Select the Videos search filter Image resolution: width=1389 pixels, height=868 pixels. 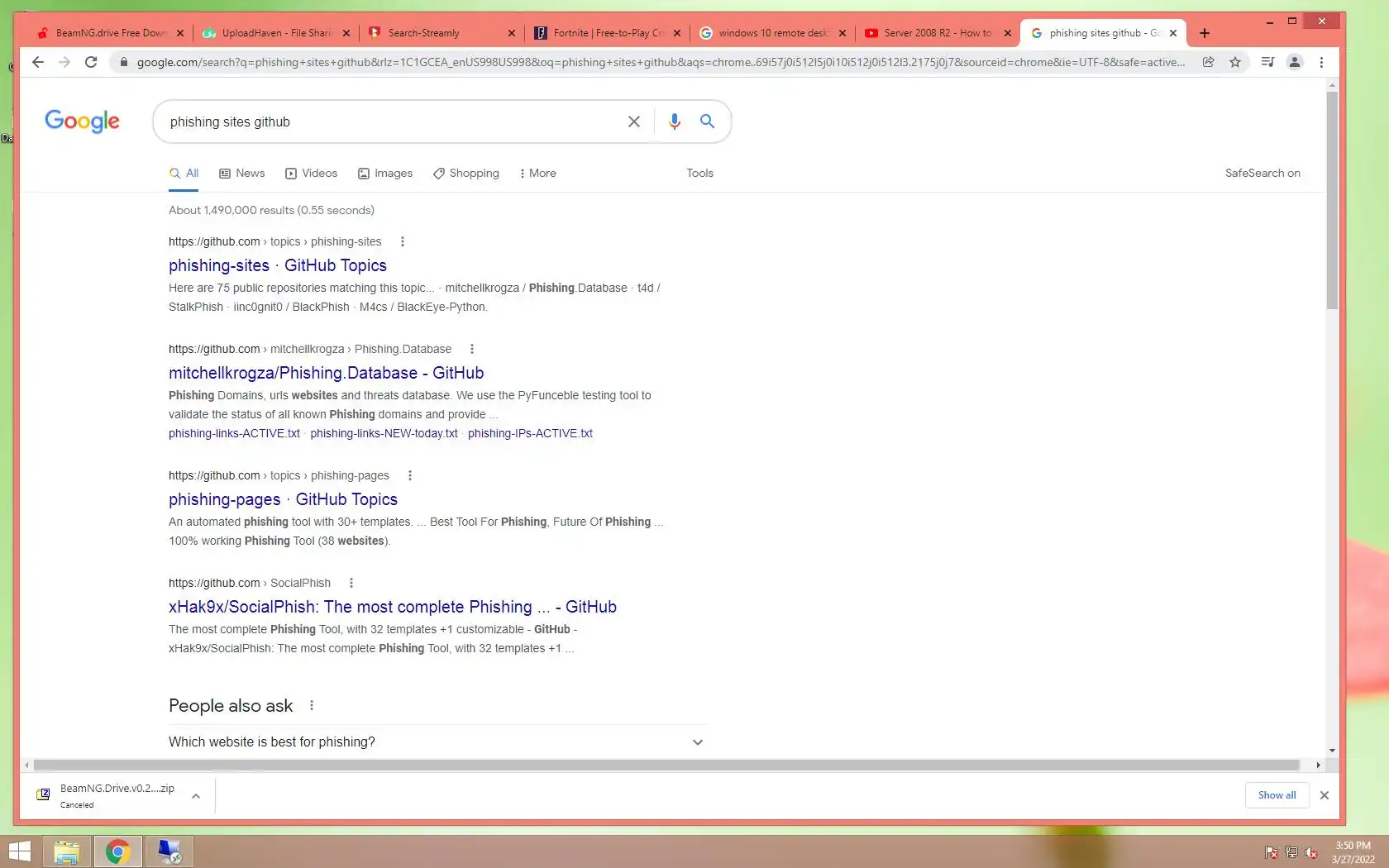(312, 173)
